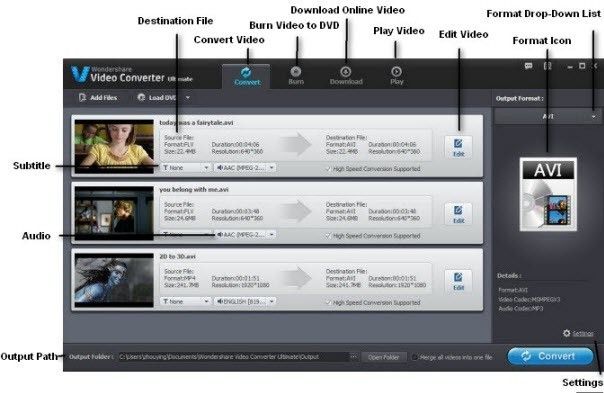This screenshot has width=604, height=393.
Task: Click the blue Convert button
Action: point(550,356)
